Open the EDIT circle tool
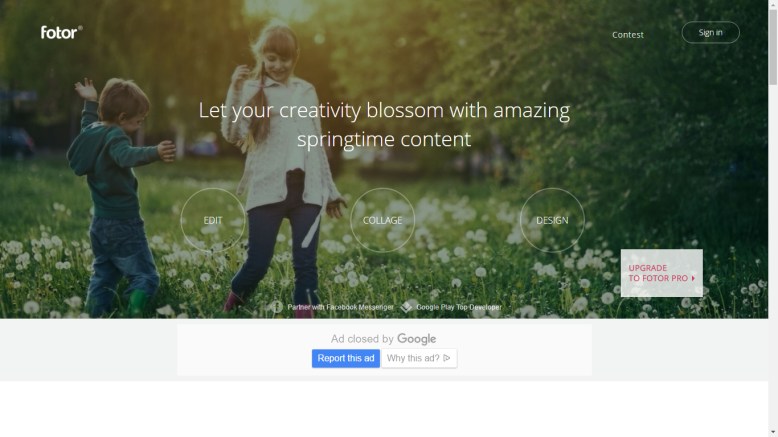778x437 pixels. point(213,220)
